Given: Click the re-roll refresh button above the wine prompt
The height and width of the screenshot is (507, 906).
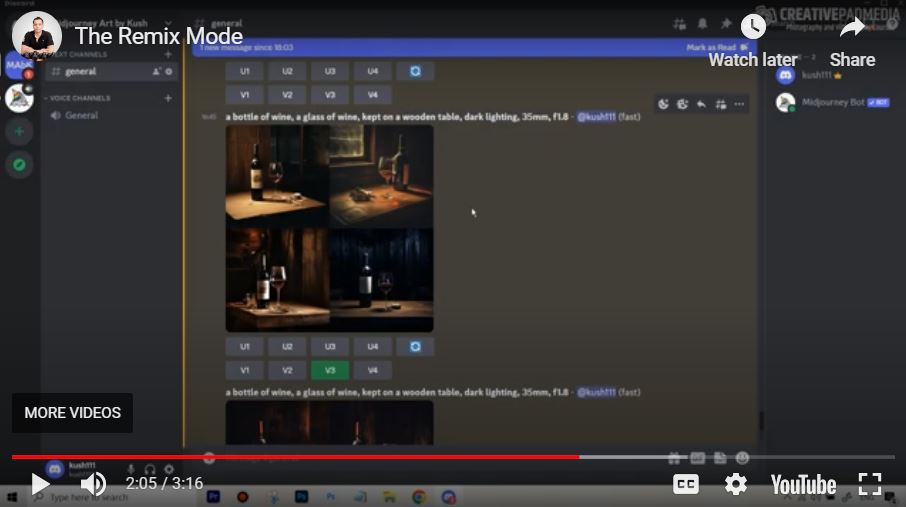Looking at the screenshot, I should [415, 71].
